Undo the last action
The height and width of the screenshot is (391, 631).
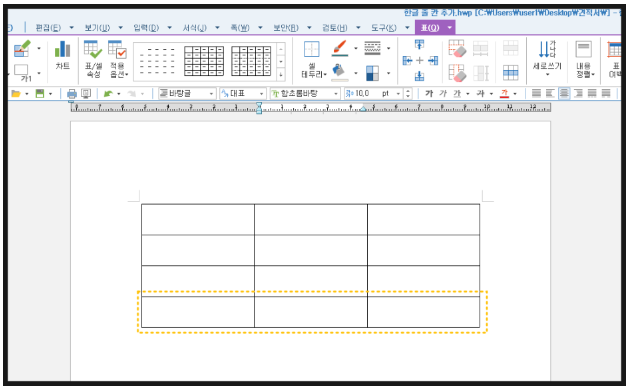pos(108,94)
